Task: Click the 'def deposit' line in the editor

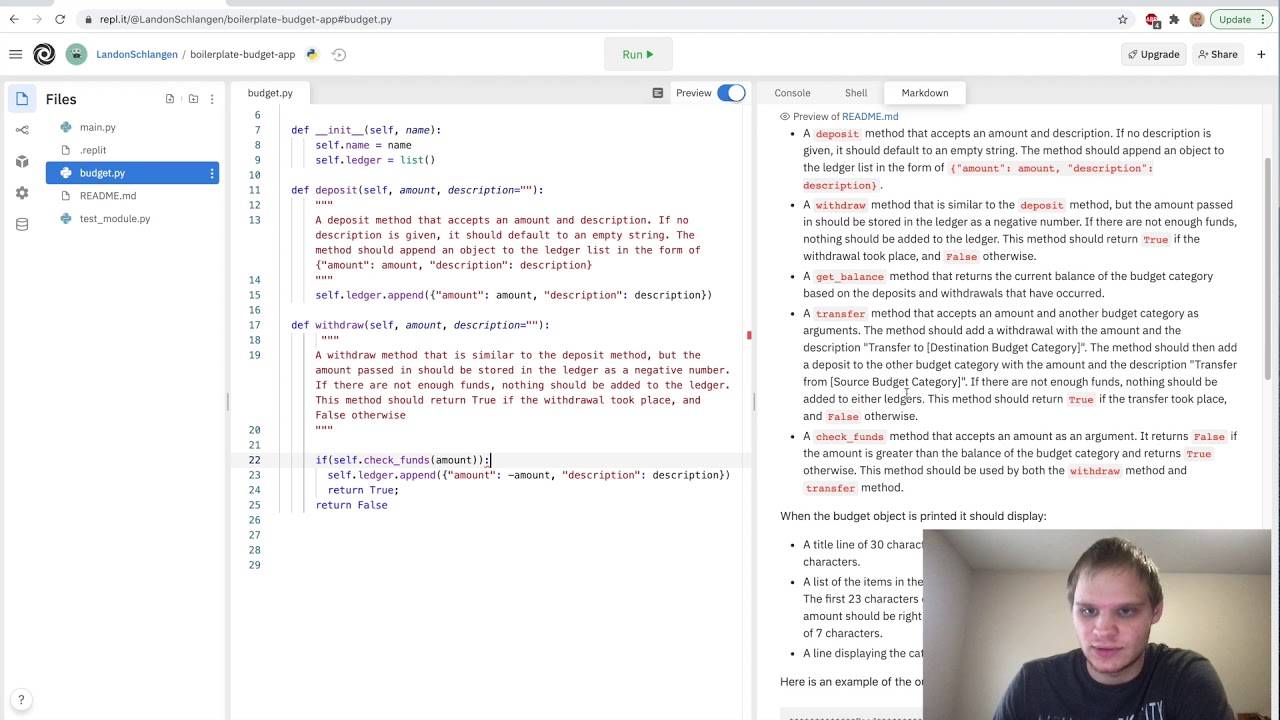Action: (x=417, y=190)
